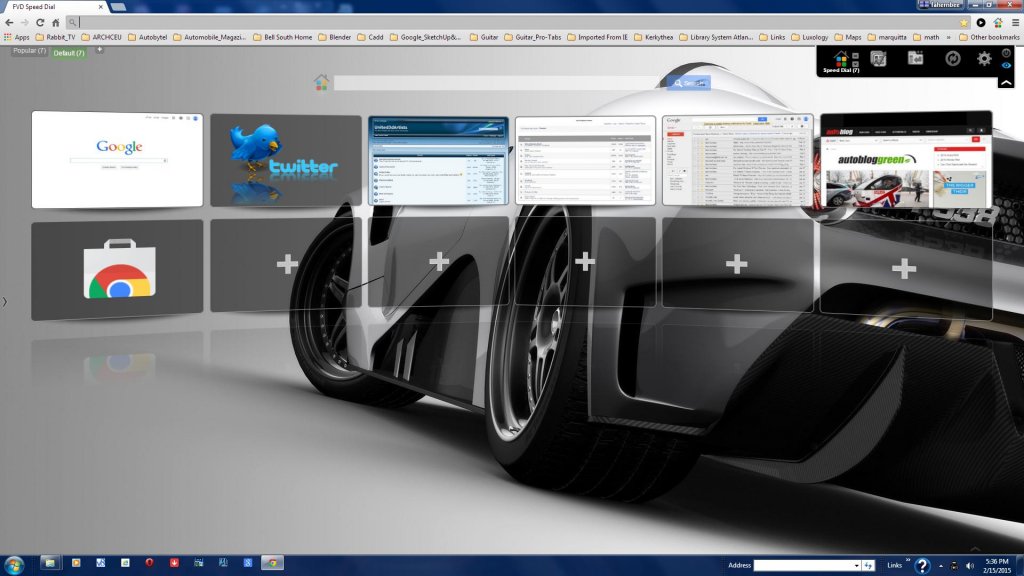
Task: Show hidden tray icons arrow
Action: pos(941,566)
